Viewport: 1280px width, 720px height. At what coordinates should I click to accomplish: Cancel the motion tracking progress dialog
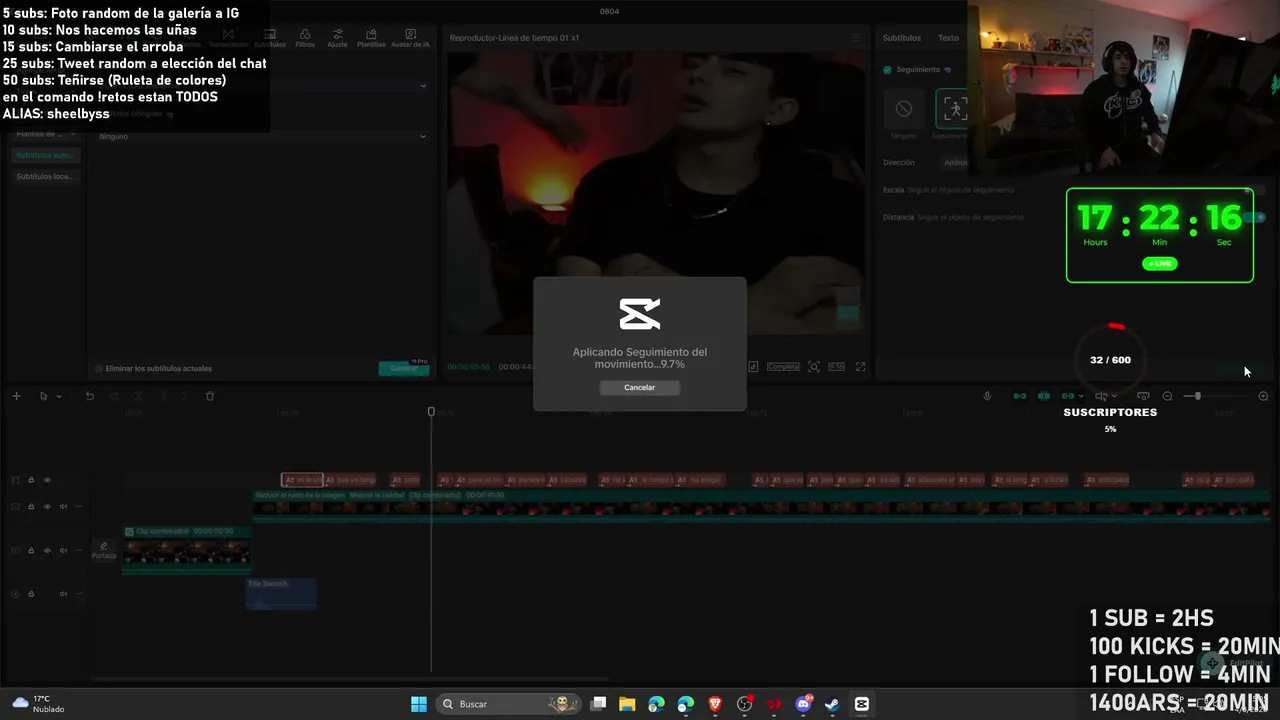(639, 388)
